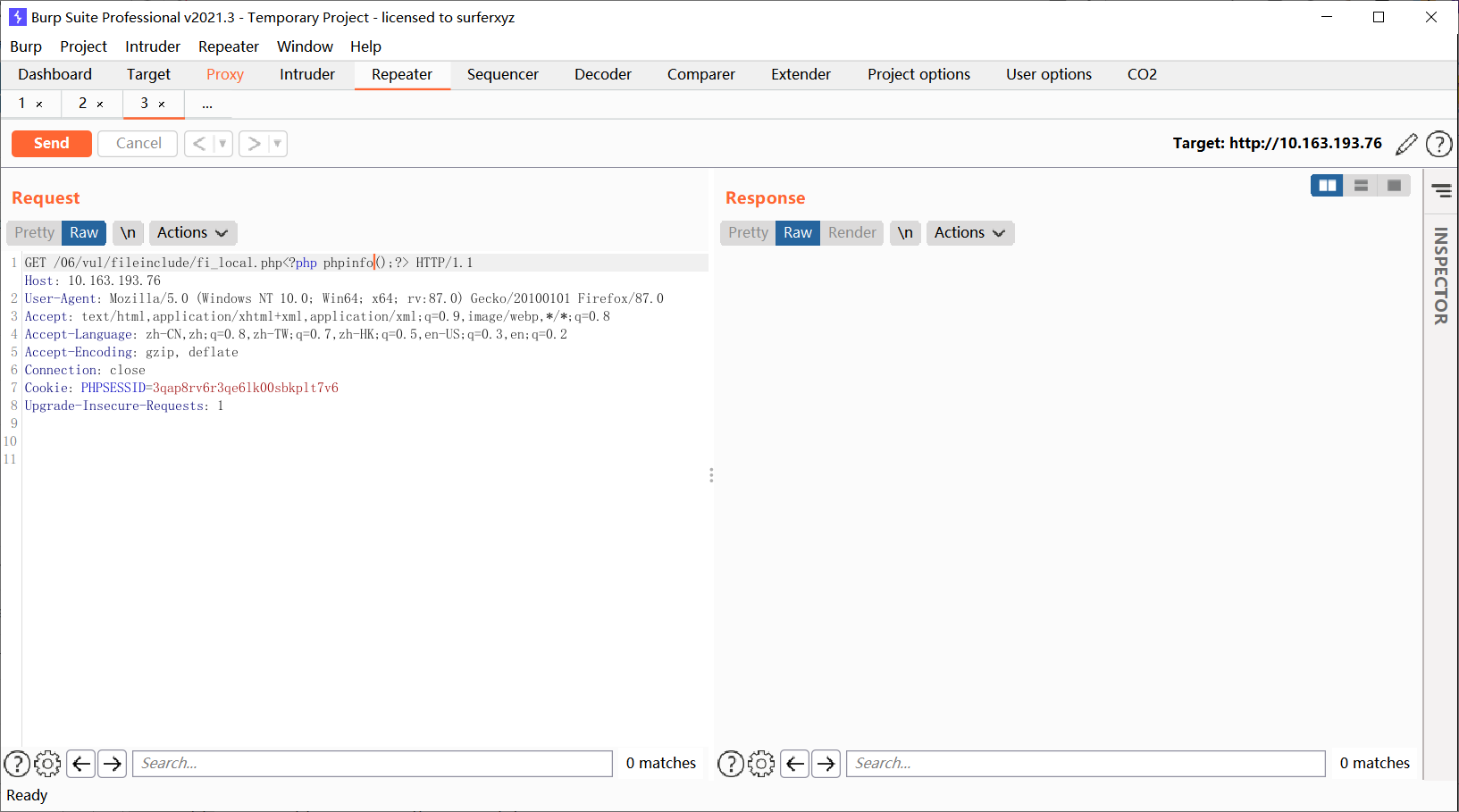
Task: Switch to Sequencer tab
Action: pyautogui.click(x=503, y=75)
